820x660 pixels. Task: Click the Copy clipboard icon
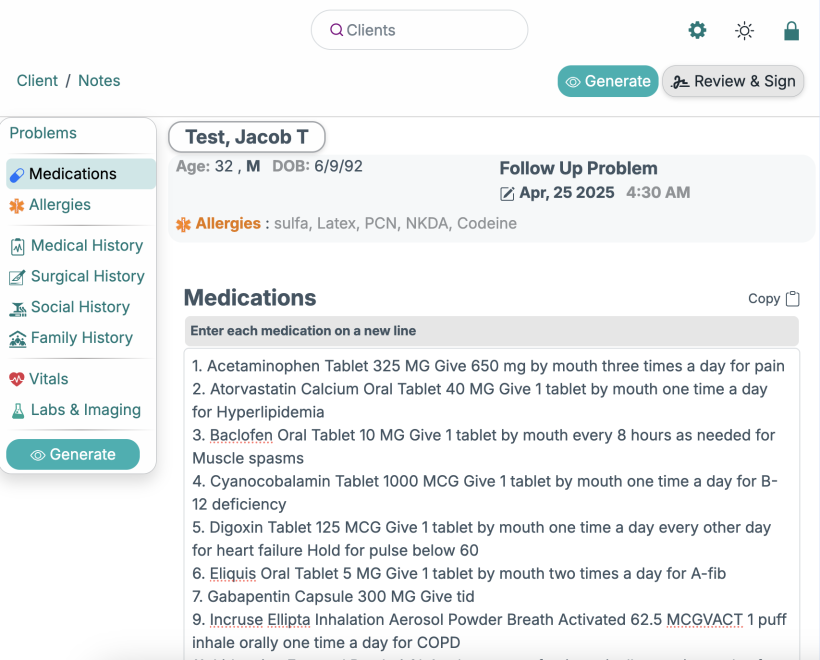[x=793, y=298]
